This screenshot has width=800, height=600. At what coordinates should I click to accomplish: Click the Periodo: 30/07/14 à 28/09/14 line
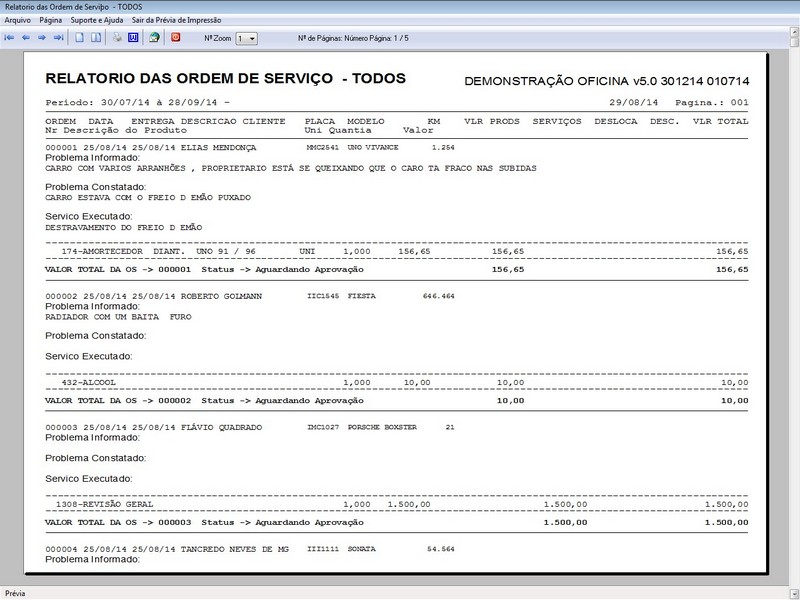pos(138,103)
